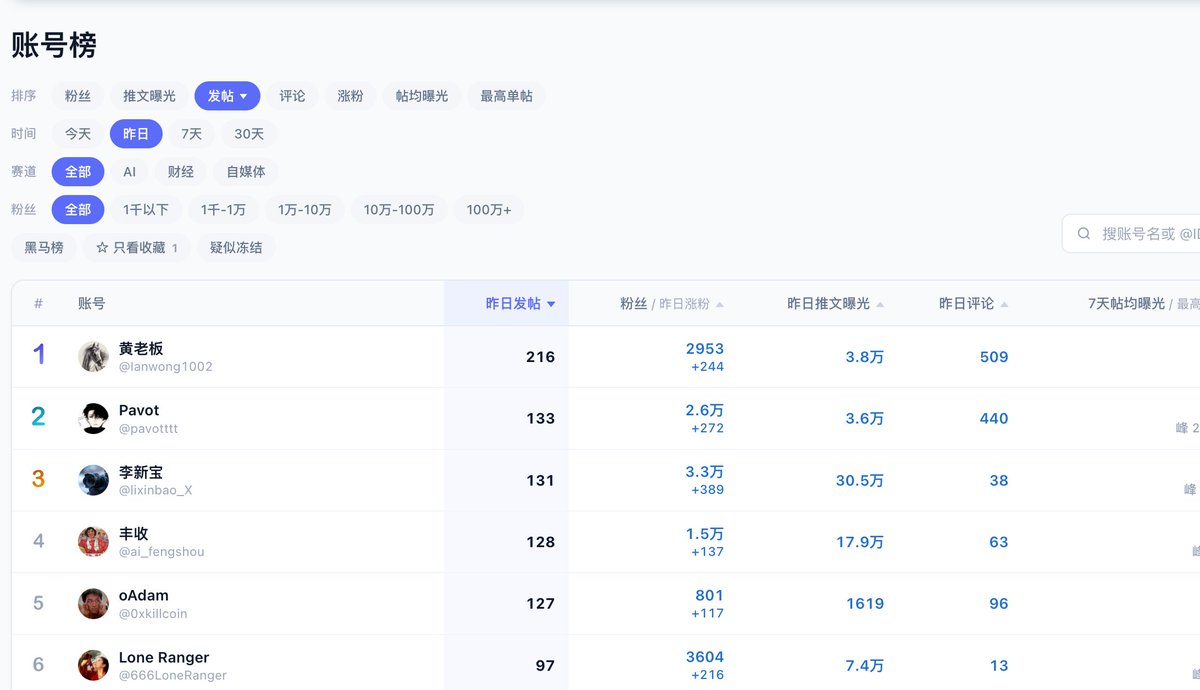Screen dimensions: 1200x690
Task: Click 李新宝 comment count 38
Action: [999, 481]
